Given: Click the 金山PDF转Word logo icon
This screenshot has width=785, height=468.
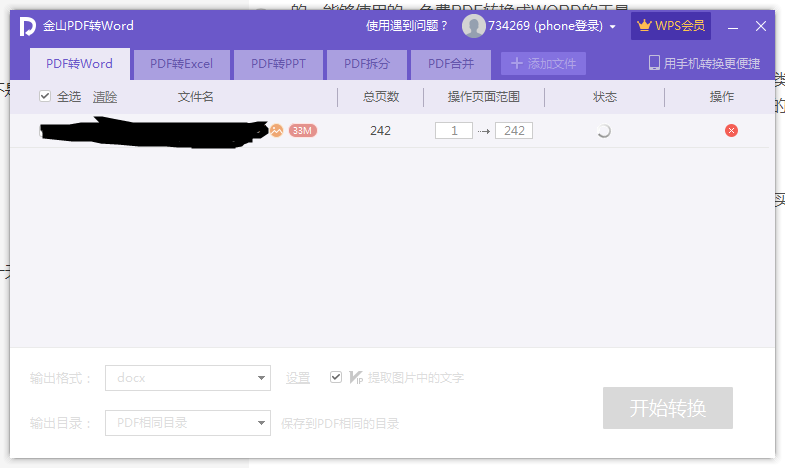Looking at the screenshot, I should pyautogui.click(x=27, y=26).
